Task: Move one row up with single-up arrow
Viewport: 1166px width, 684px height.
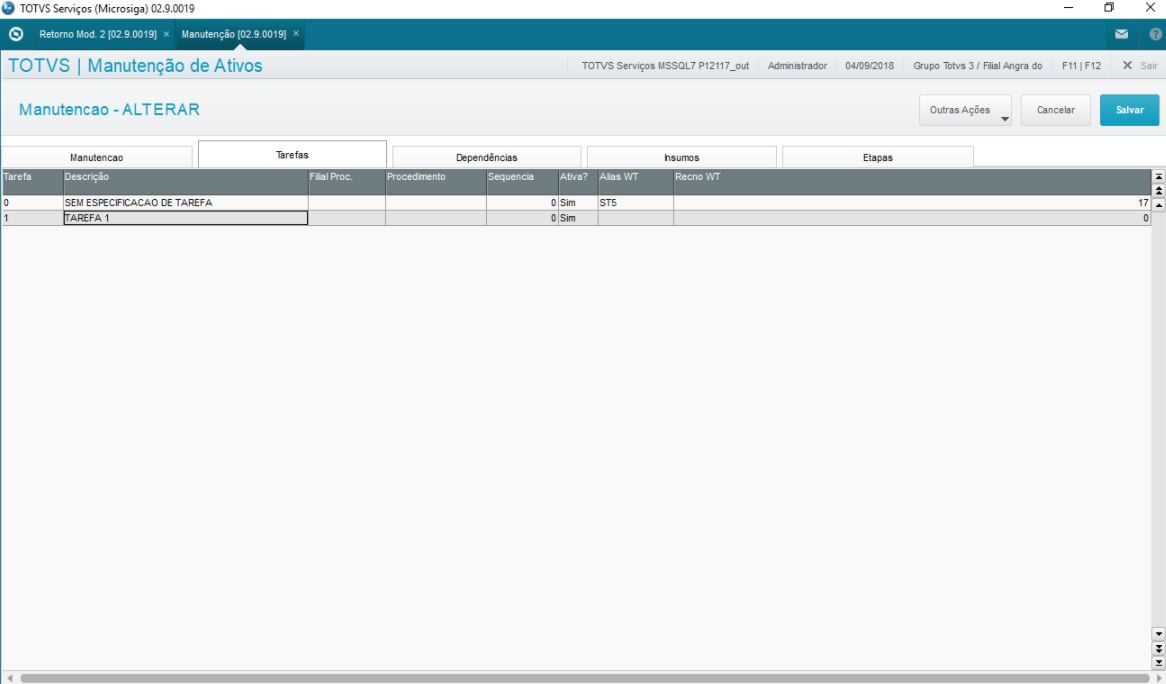Action: click(1159, 204)
